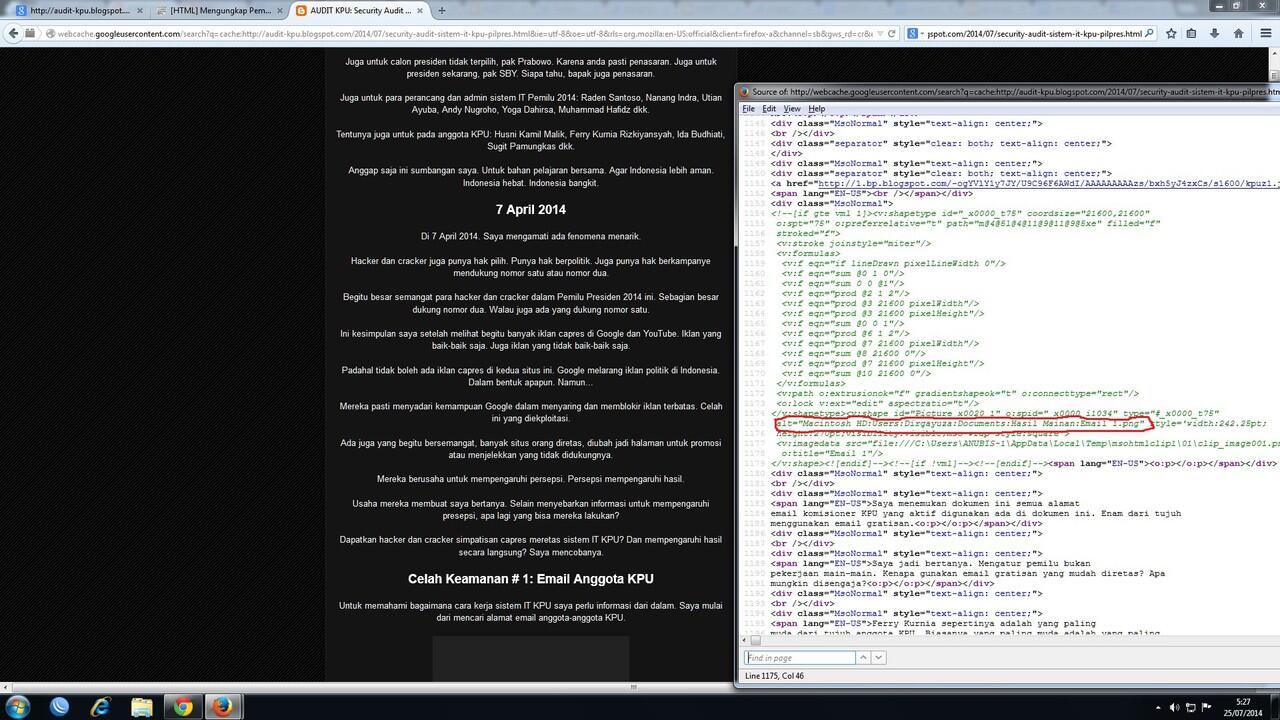Viewport: 1280px width, 720px height.
Task: Switch to the [HTML] Mengungkap Pem... tab
Action: point(220,10)
